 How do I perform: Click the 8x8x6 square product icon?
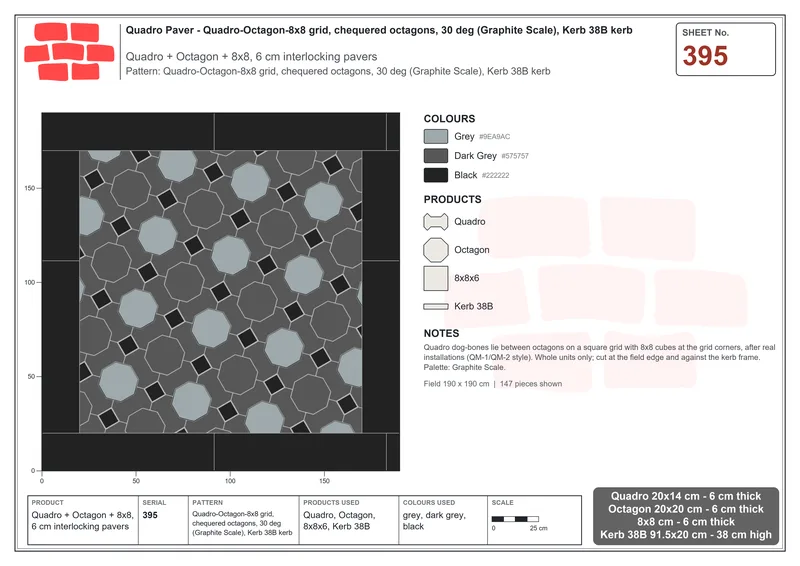(436, 278)
